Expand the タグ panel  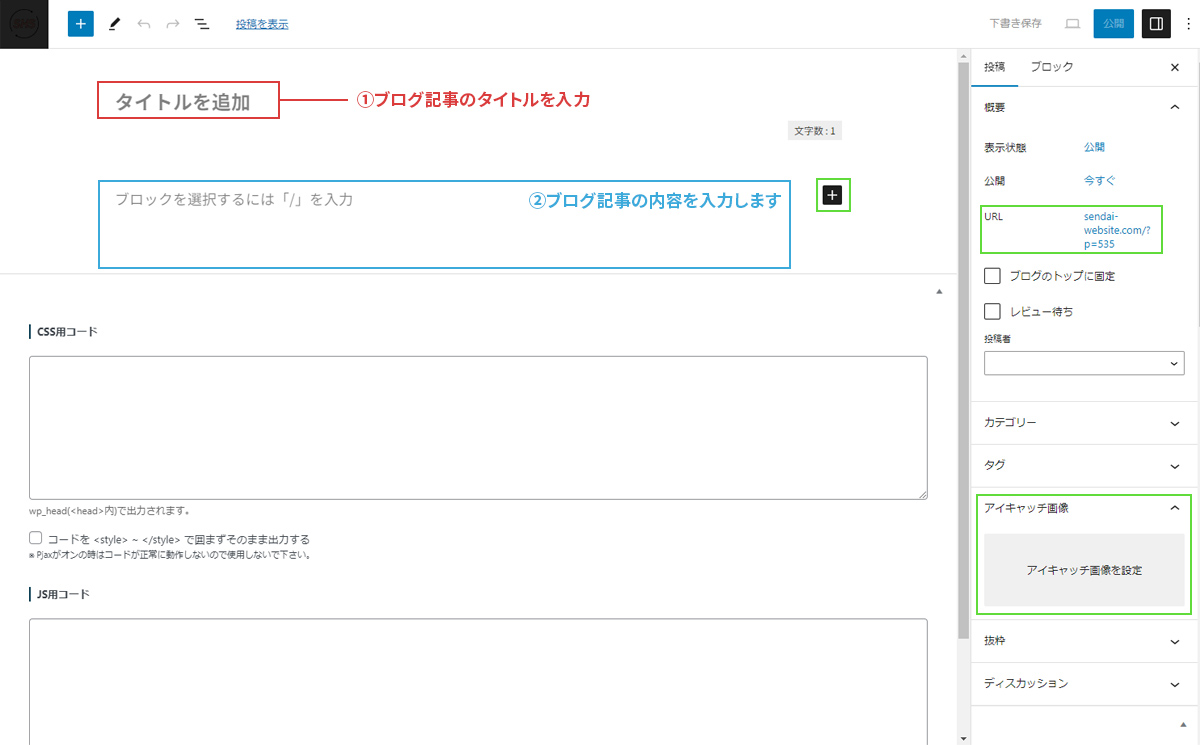point(1084,465)
